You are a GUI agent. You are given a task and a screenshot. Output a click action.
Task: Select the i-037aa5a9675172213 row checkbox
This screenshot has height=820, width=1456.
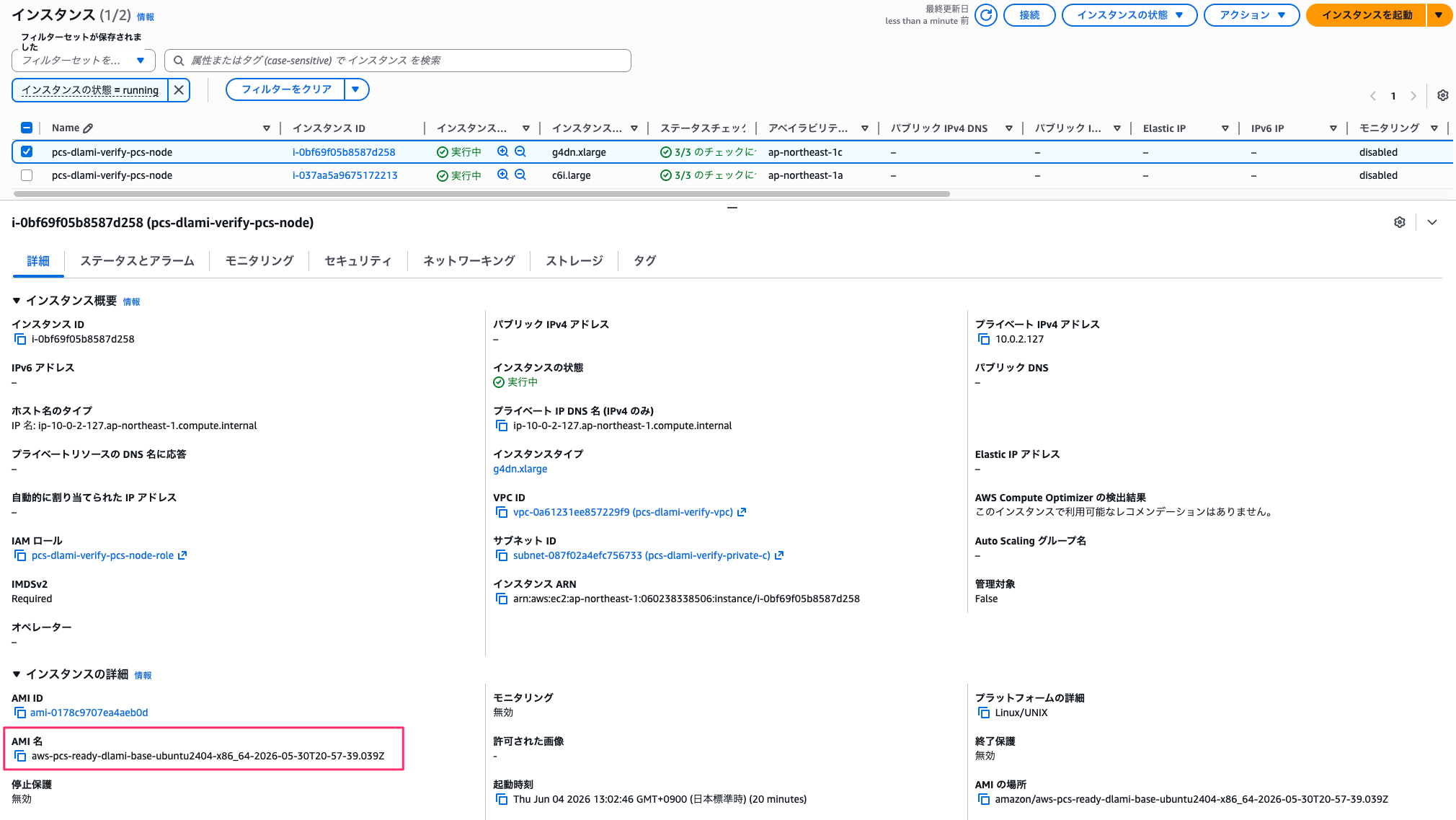pyautogui.click(x=27, y=175)
